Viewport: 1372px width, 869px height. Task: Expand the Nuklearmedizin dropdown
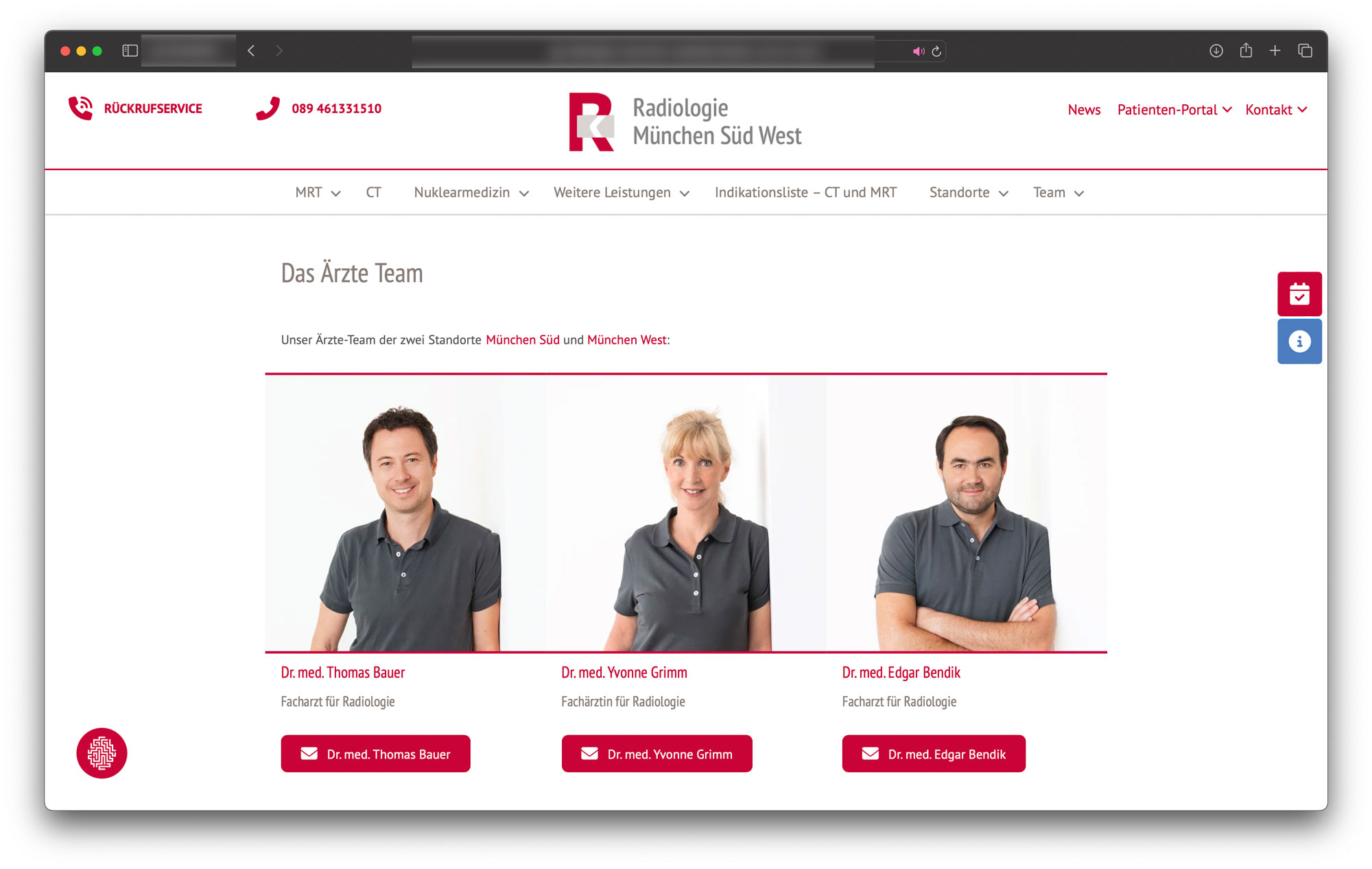(471, 193)
